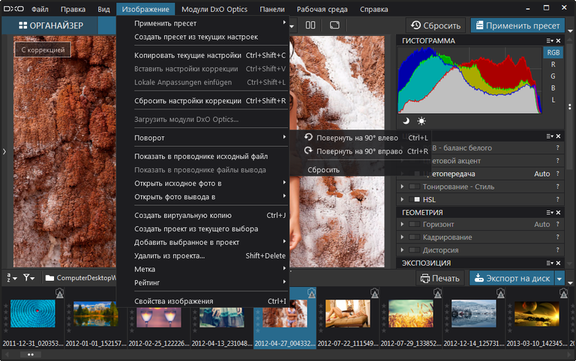576x361 pixels.
Task: Select the 2013-03-10 planet thumbnail
Action: click(x=537, y=313)
